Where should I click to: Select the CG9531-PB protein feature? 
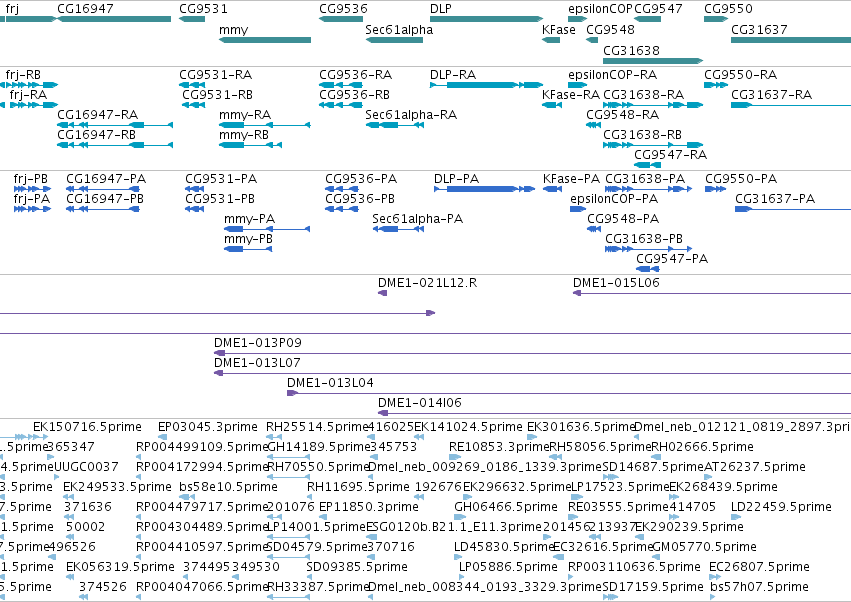pyautogui.click(x=194, y=209)
